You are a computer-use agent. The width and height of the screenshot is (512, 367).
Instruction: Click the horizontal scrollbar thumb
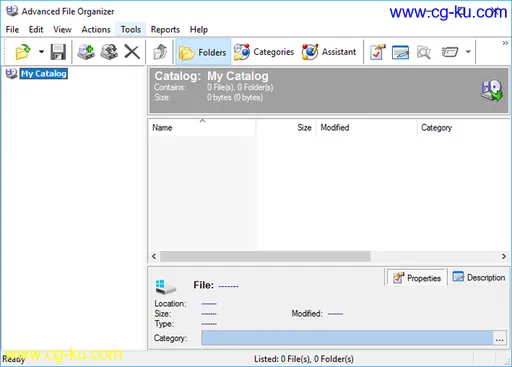pyautogui.click(x=265, y=256)
